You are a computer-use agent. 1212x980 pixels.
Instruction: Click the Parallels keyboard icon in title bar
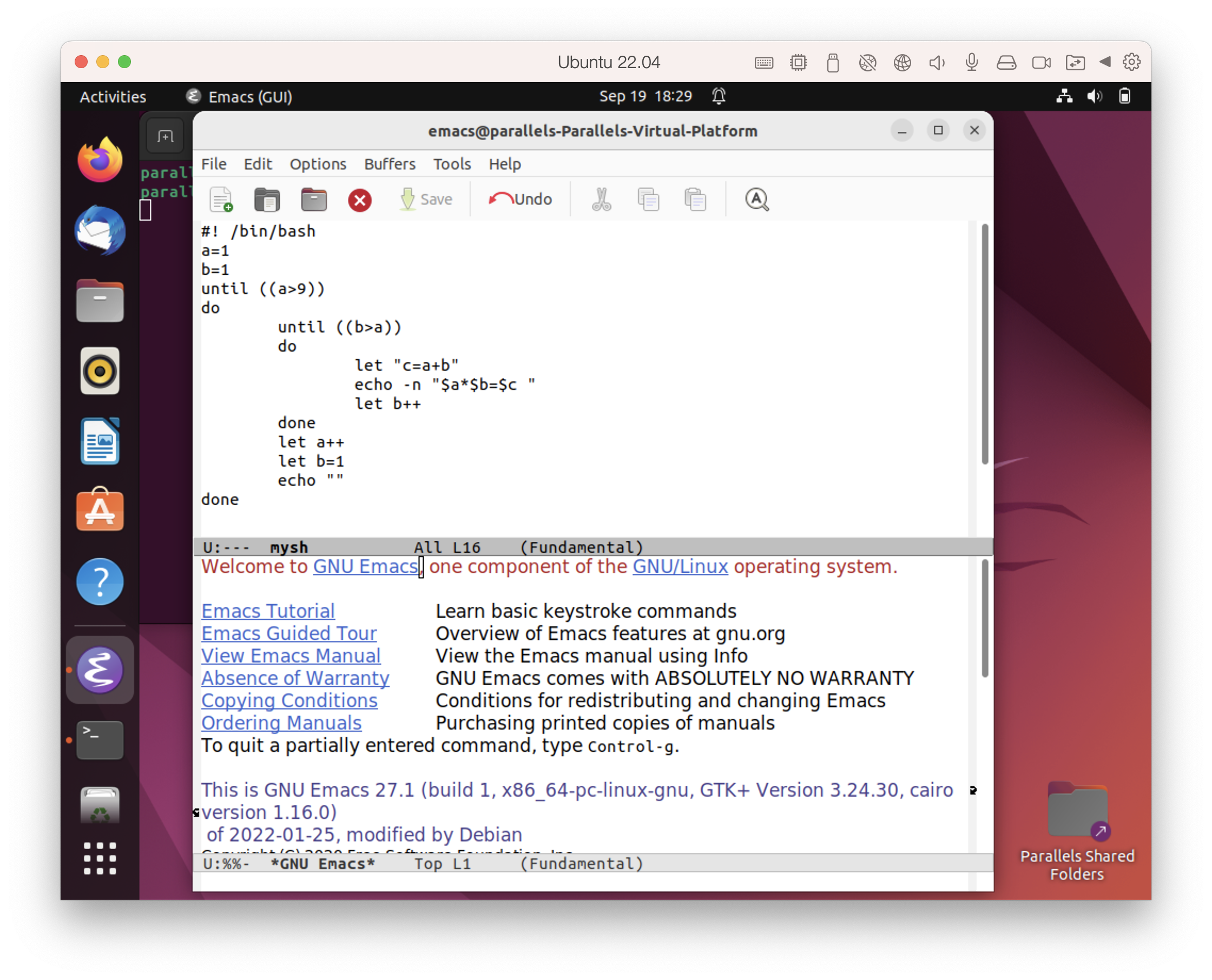coord(763,63)
